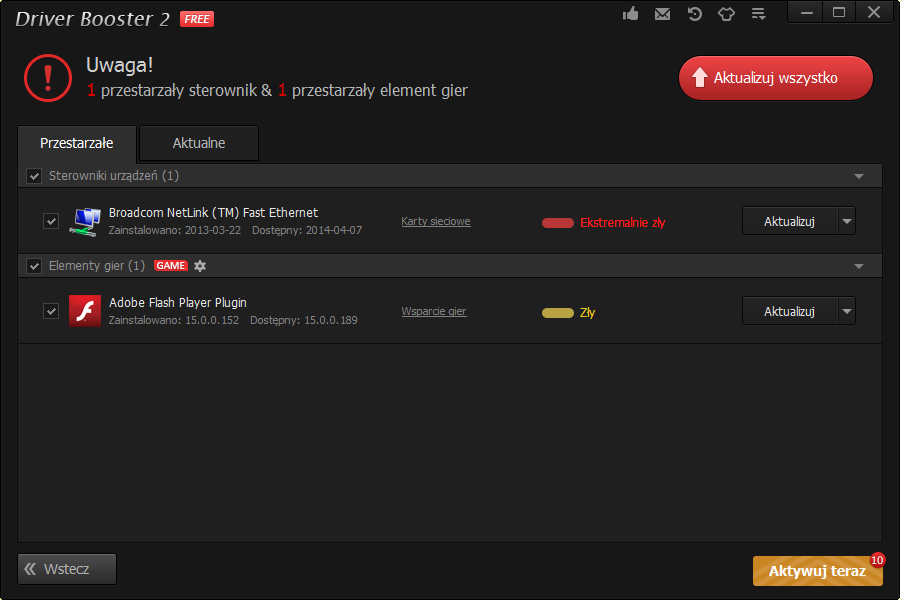Click the Aktualizuj wszystko button

pos(775,78)
